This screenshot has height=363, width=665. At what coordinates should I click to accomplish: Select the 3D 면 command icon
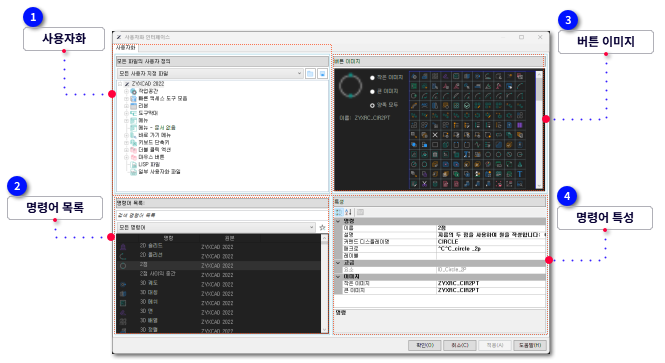click(x=123, y=313)
